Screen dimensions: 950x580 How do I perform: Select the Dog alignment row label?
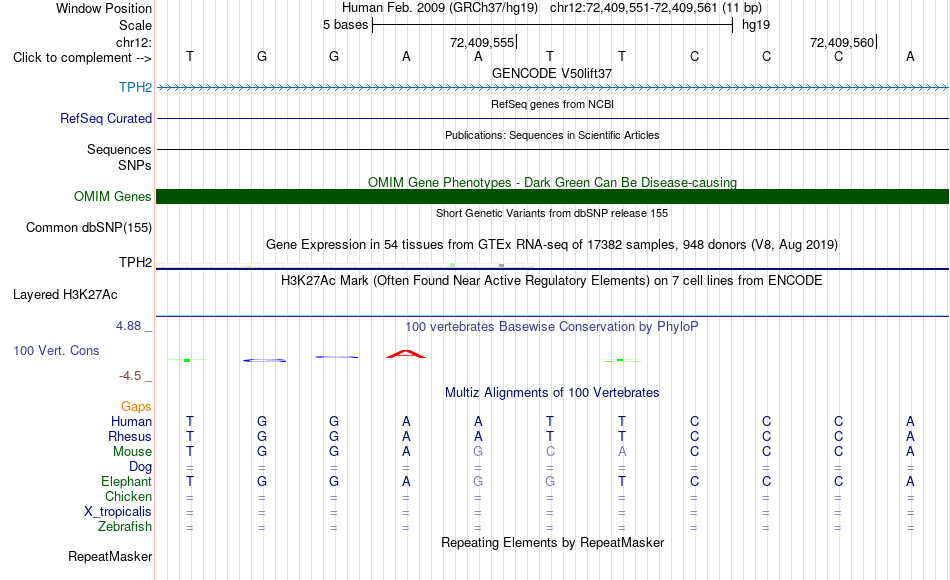[140, 467]
